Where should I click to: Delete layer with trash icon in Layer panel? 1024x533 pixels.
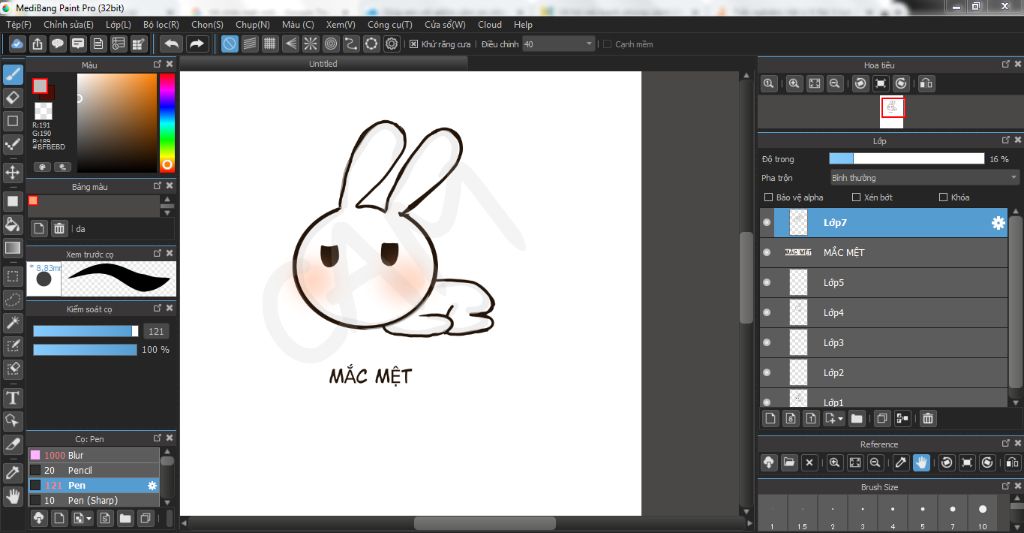point(928,419)
